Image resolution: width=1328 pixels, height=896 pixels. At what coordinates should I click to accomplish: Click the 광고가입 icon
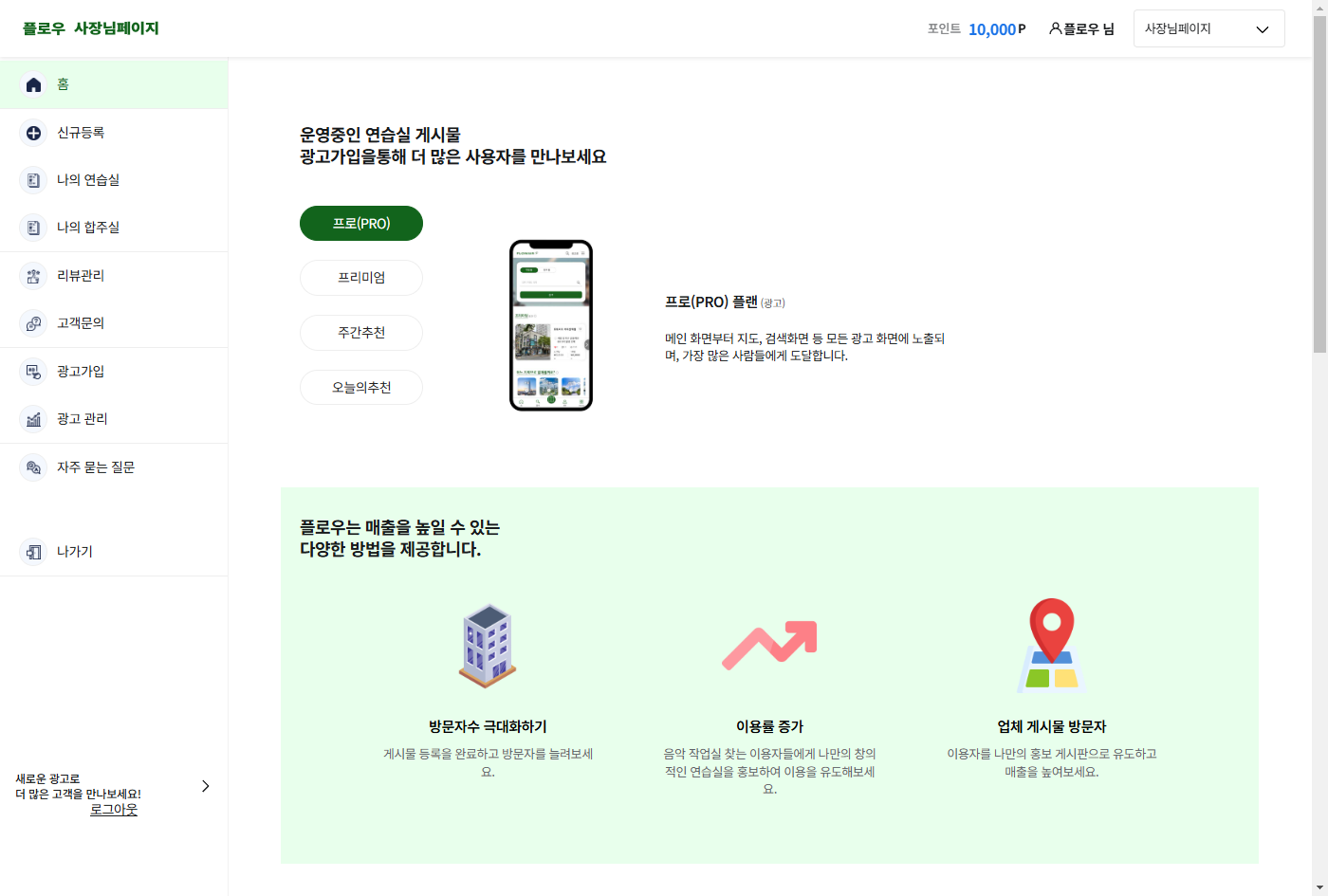33,372
